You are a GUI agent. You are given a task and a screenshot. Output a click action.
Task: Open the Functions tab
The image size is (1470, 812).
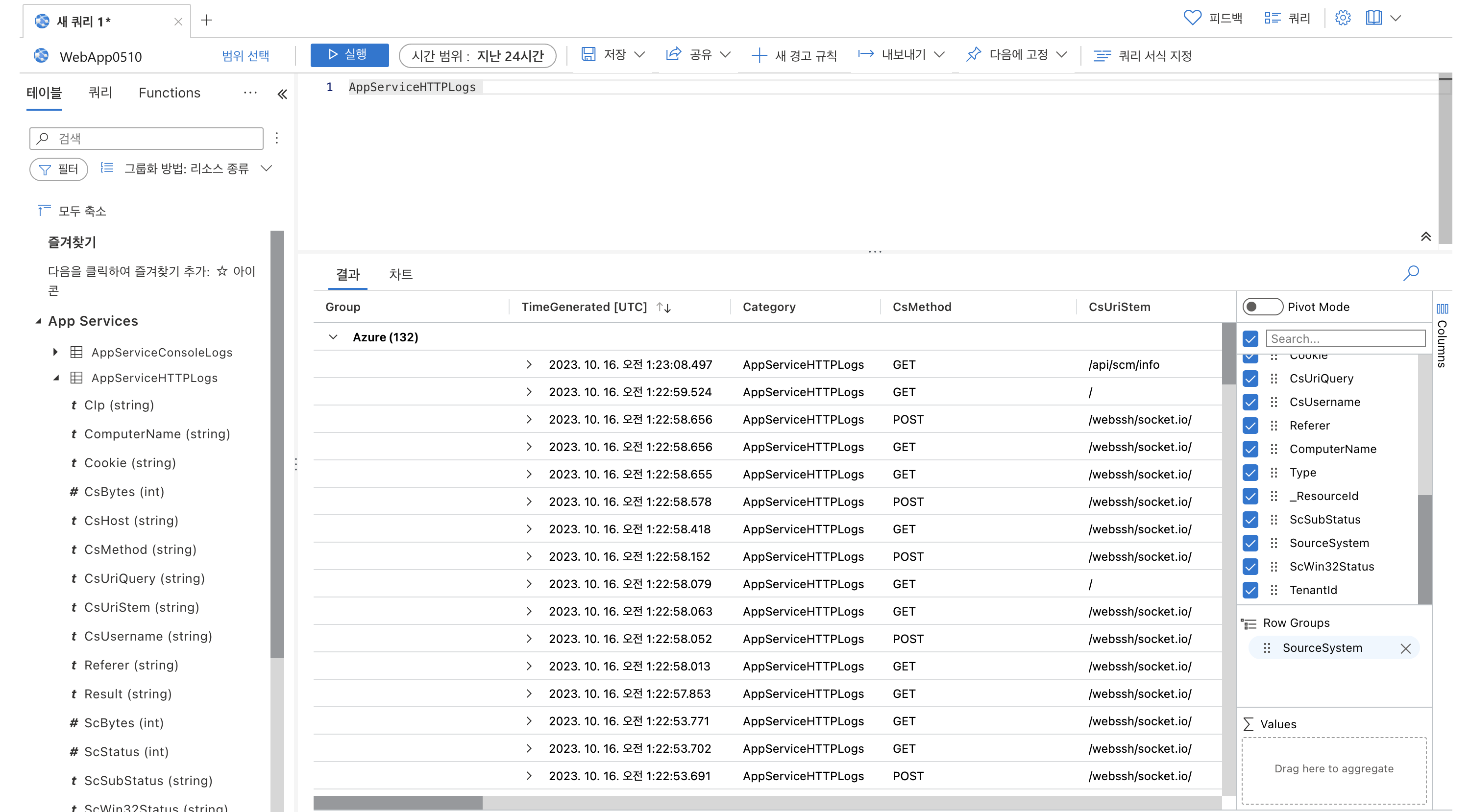pyautogui.click(x=169, y=93)
